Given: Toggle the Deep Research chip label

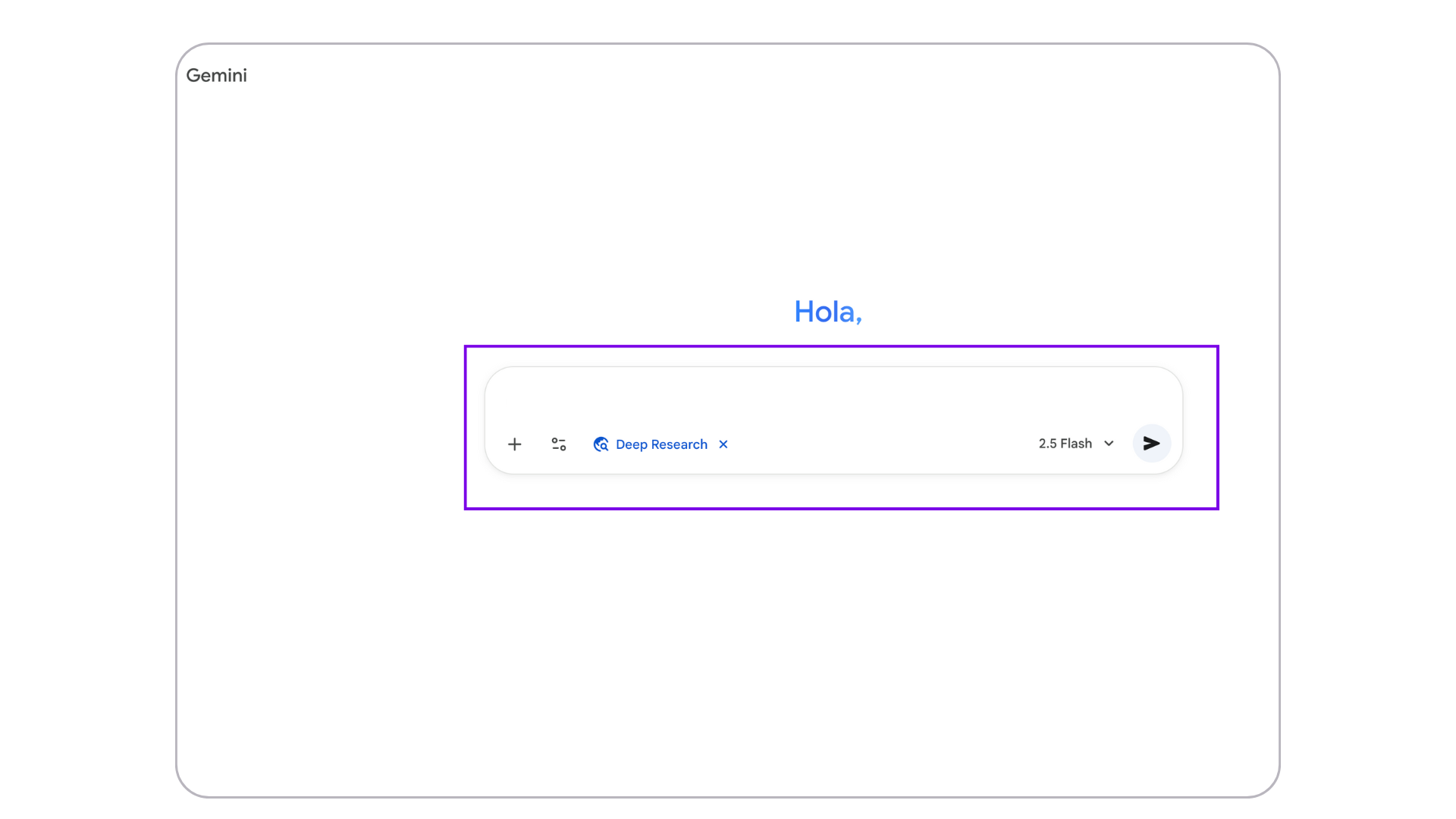Looking at the screenshot, I should 661,444.
